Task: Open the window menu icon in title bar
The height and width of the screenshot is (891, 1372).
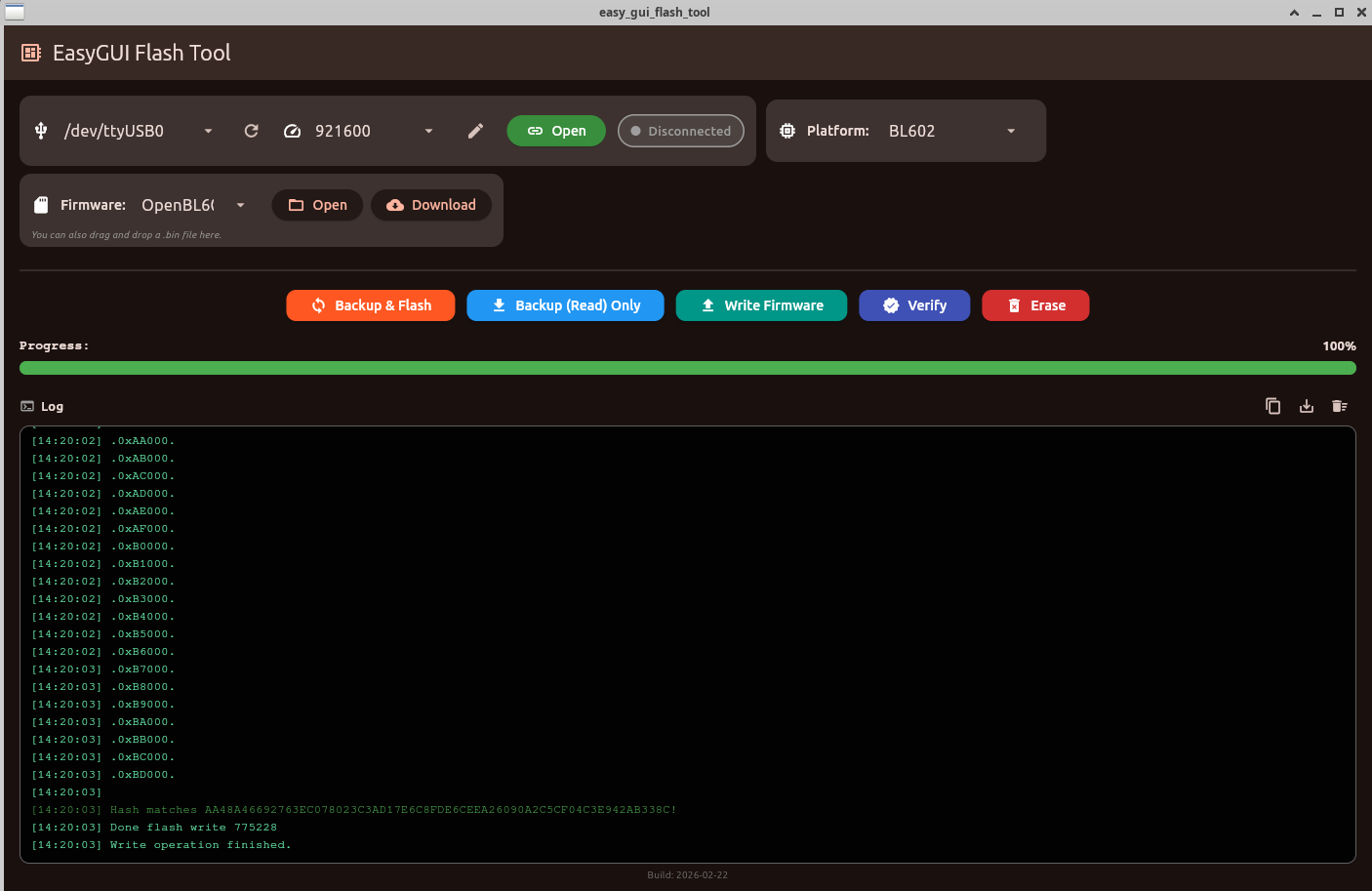Action: [15, 12]
